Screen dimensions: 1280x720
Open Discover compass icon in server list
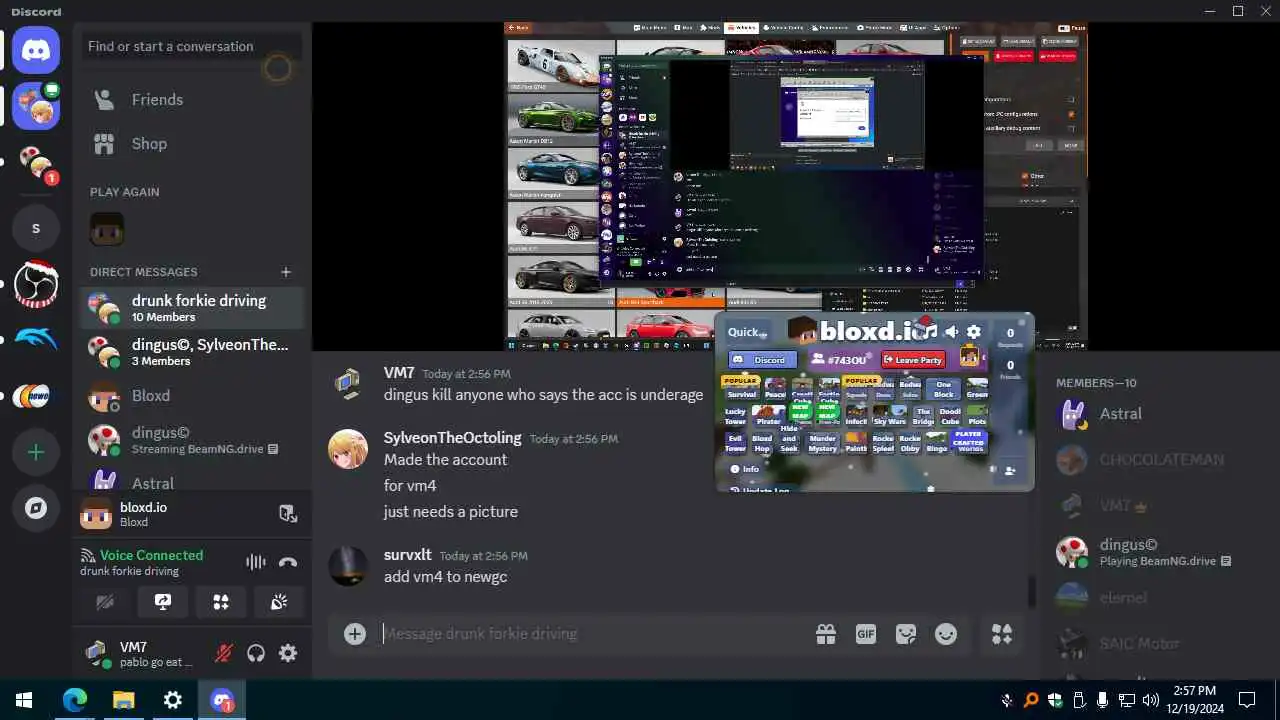[36, 508]
